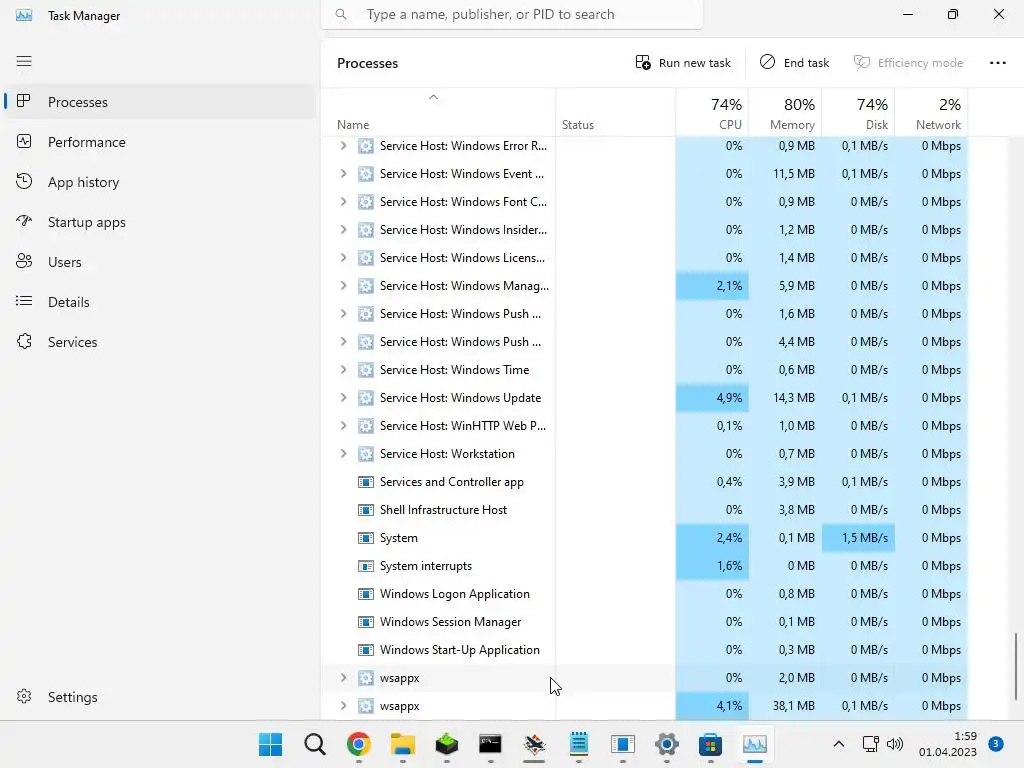Viewport: 1024px width, 768px height.
Task: Switch to the Startup apps page
Action: coord(160,222)
